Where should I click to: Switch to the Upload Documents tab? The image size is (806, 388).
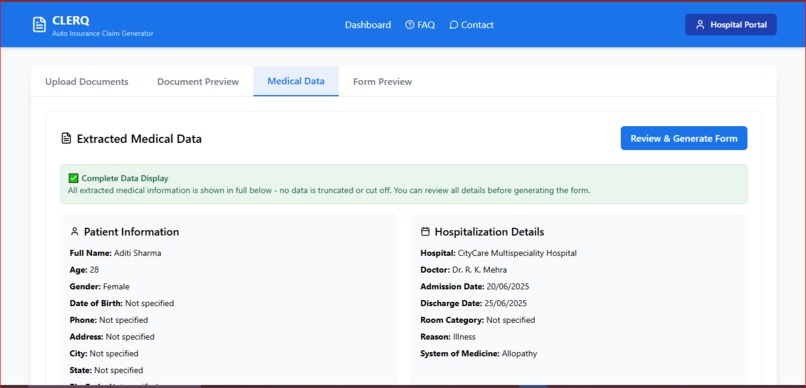click(87, 82)
